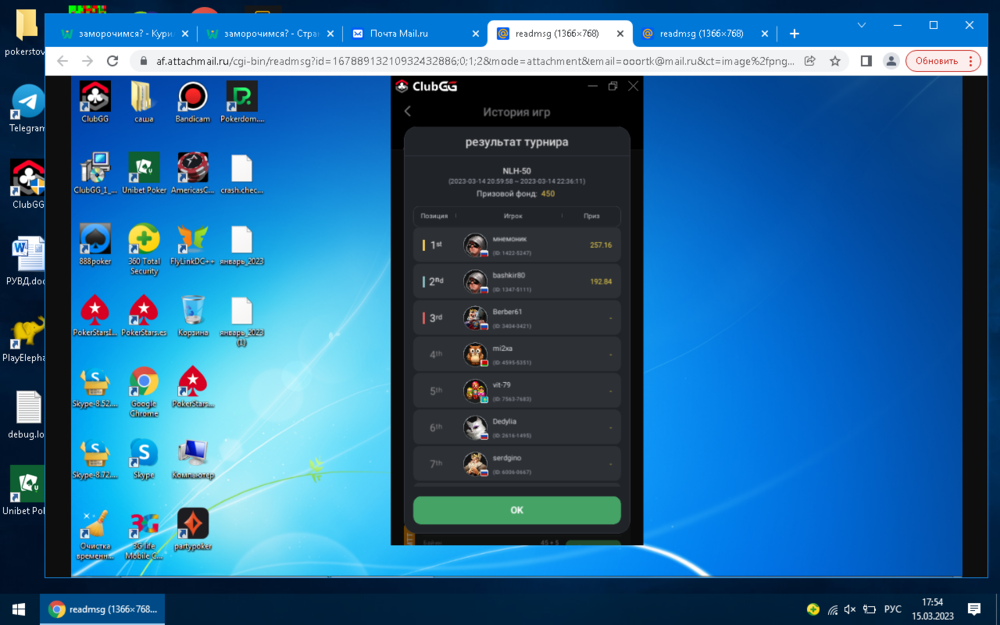The height and width of the screenshot is (625, 1000).
Task: Open a new tab with plus button
Action: point(794,33)
